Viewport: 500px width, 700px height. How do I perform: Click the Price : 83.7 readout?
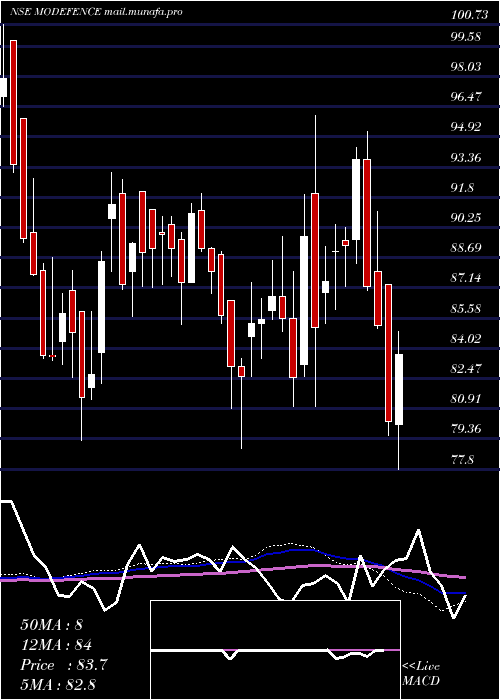click(63, 665)
